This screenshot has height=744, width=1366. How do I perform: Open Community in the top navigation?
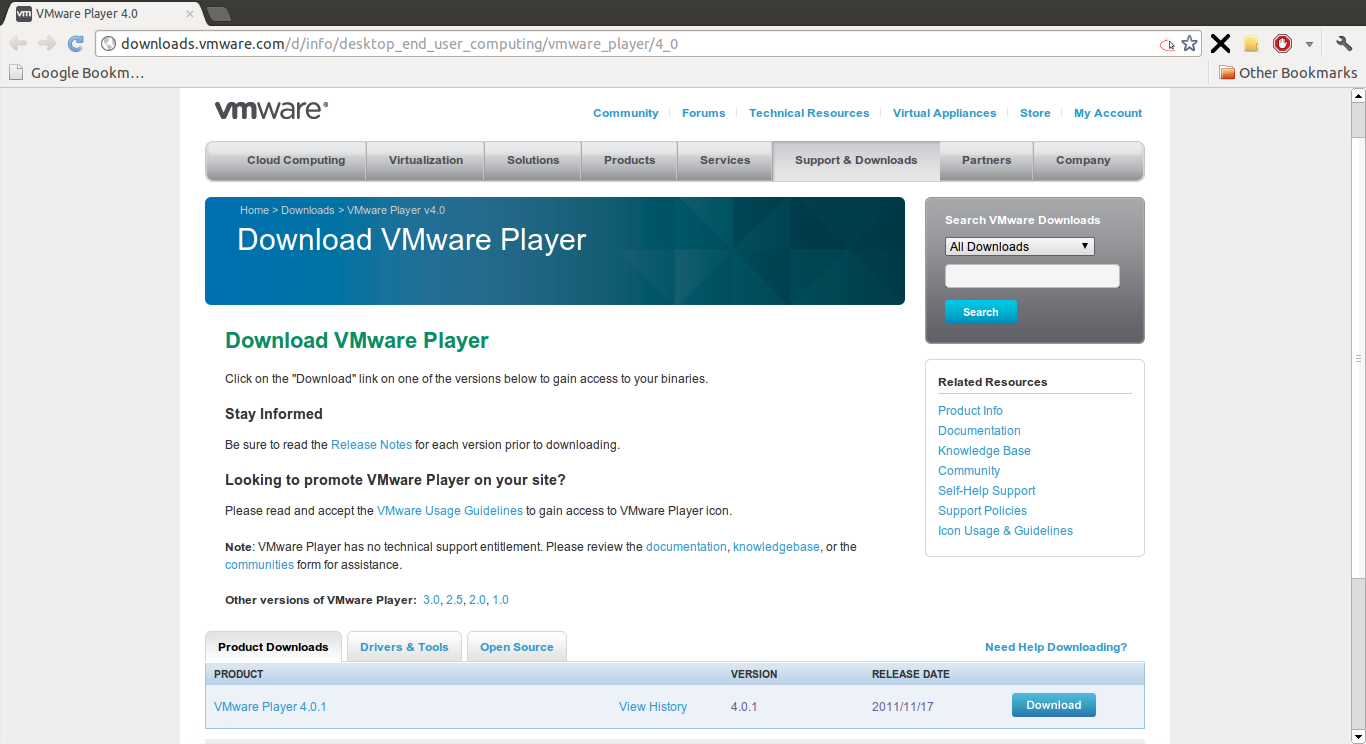(x=626, y=113)
